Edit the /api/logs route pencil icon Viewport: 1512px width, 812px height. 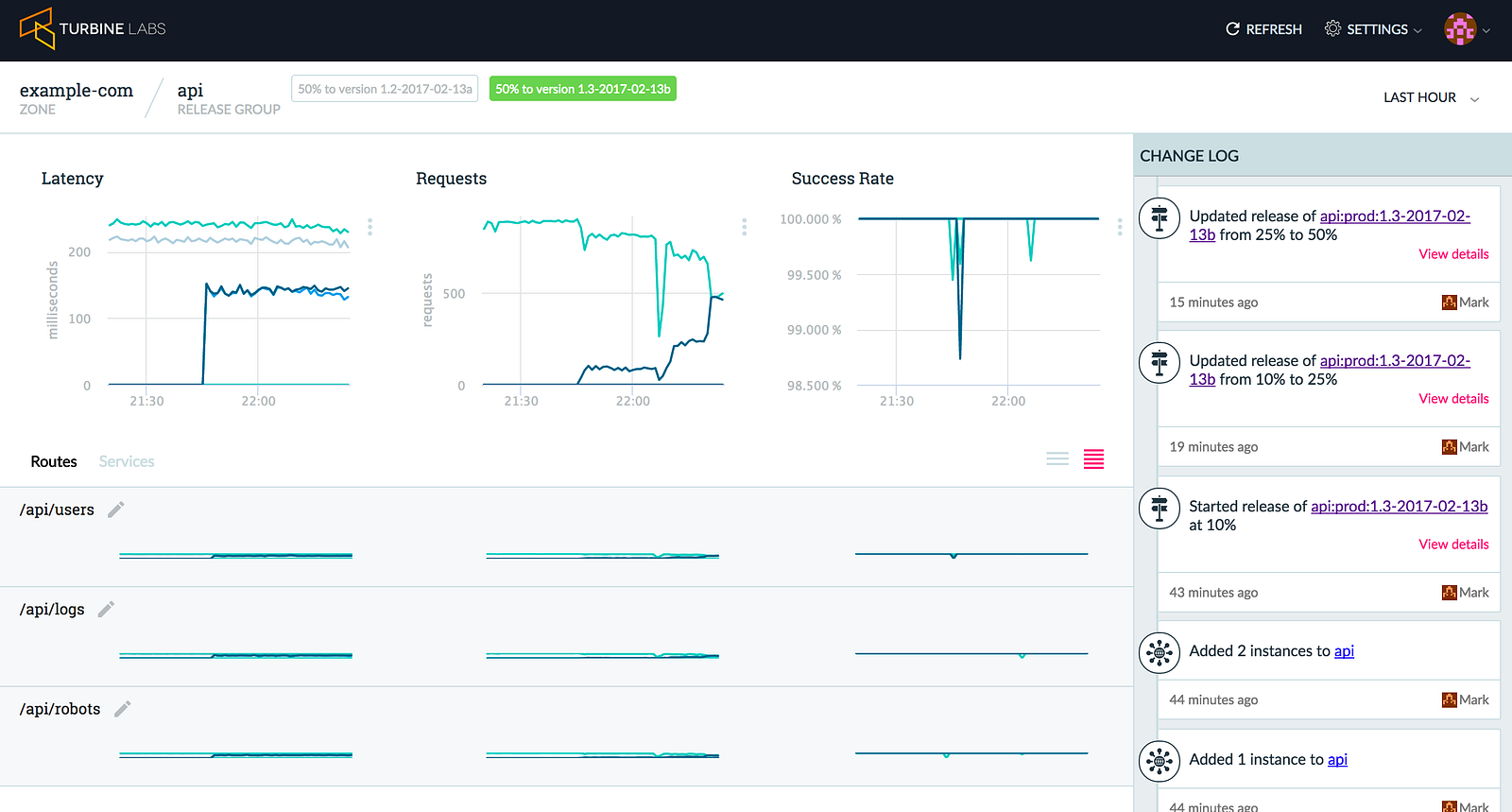click(x=106, y=609)
